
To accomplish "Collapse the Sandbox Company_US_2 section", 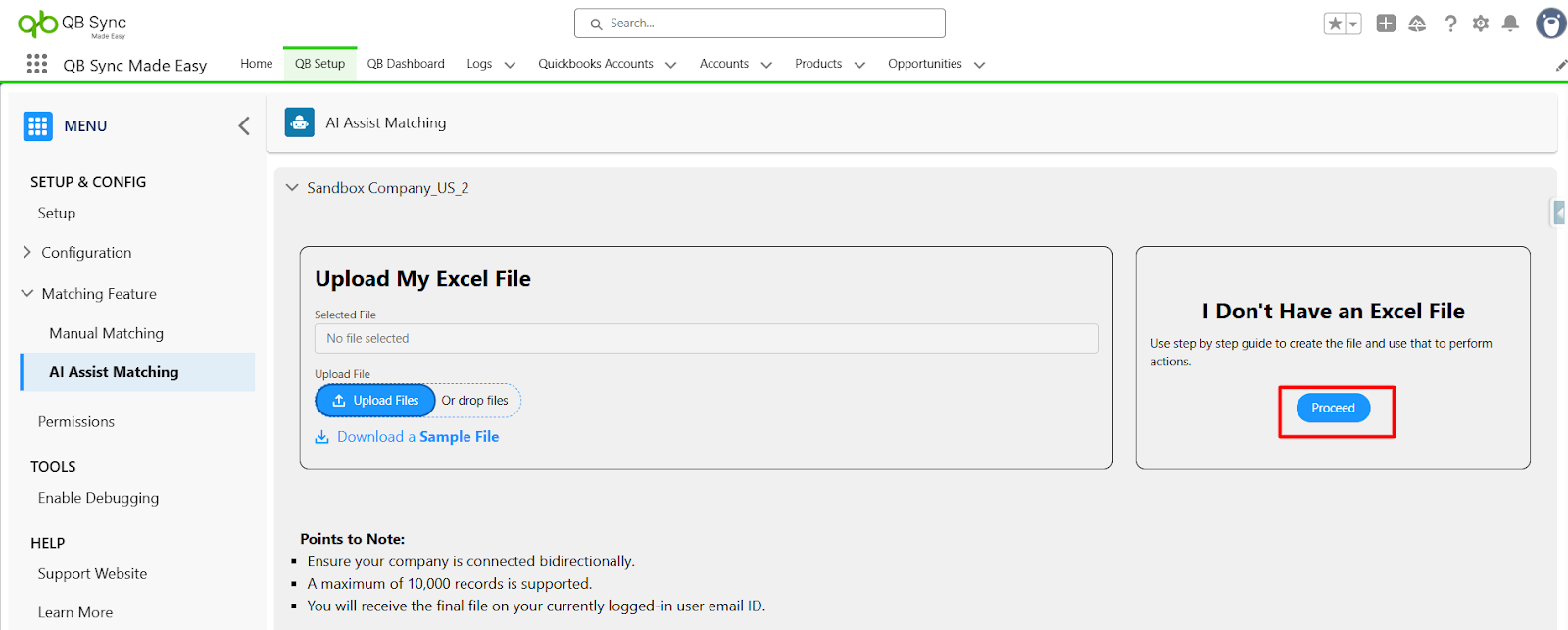I will click(x=292, y=187).
